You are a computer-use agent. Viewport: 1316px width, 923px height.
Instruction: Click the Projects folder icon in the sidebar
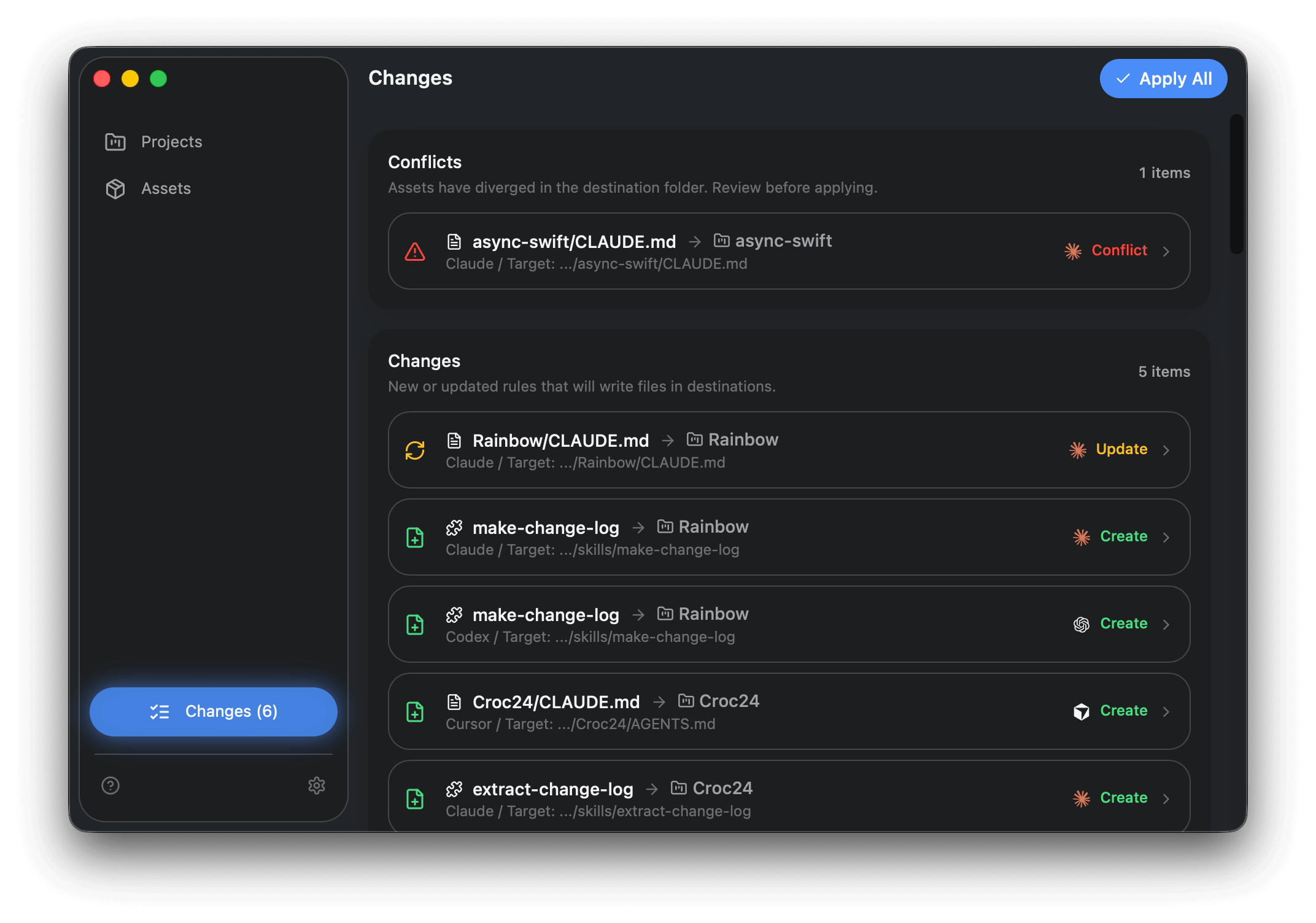tap(115, 141)
